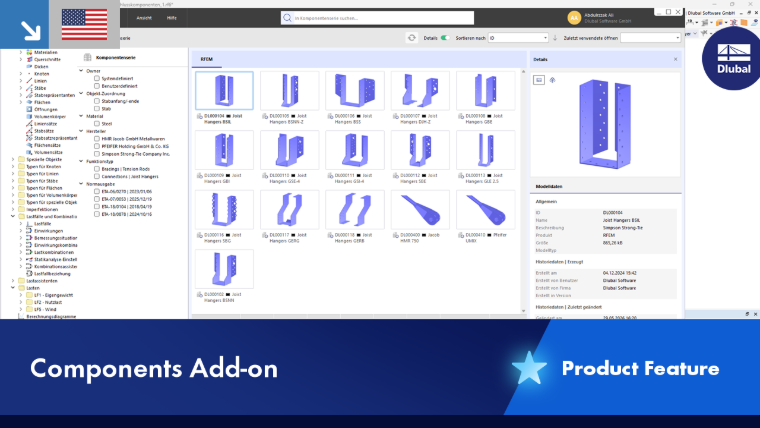Select Typen für Knoten tree item
Viewport: 760px width, 428px height.
[x=44, y=166]
